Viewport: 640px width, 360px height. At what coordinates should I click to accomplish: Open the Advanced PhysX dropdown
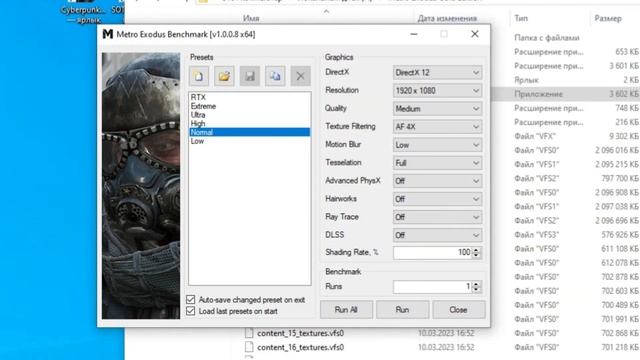pos(437,181)
